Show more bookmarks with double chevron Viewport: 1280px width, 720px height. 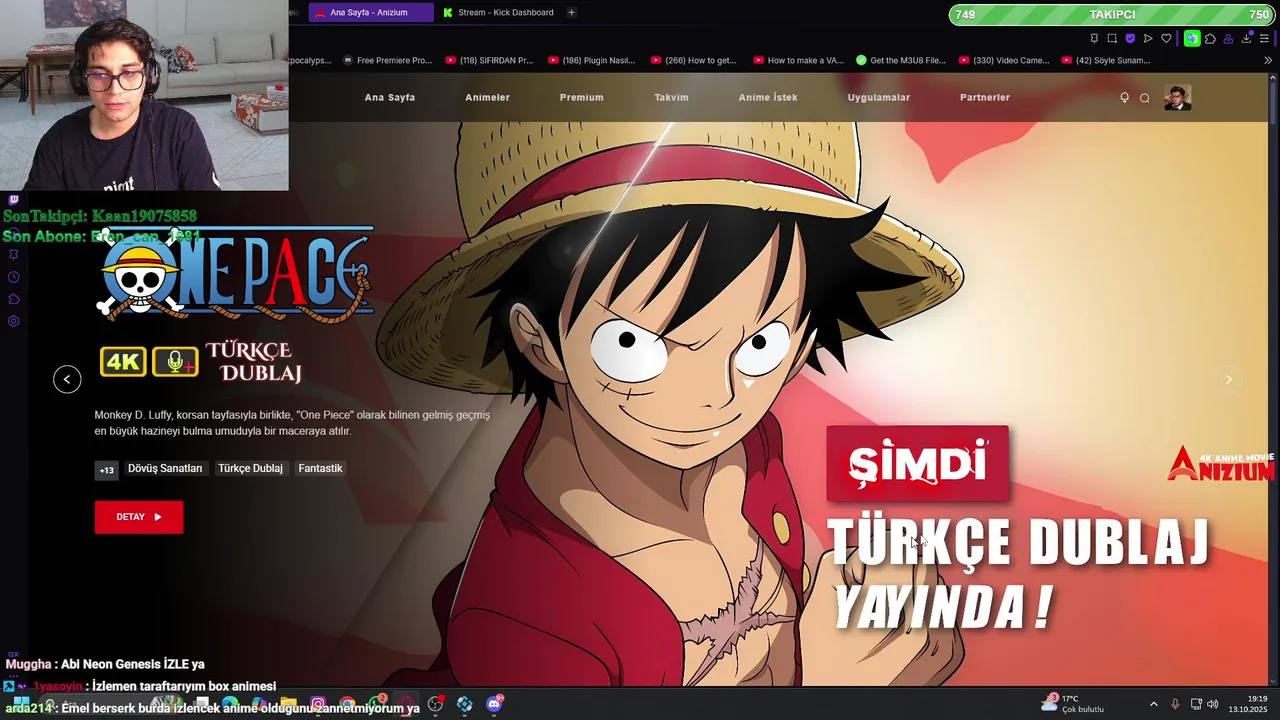pos(1268,60)
